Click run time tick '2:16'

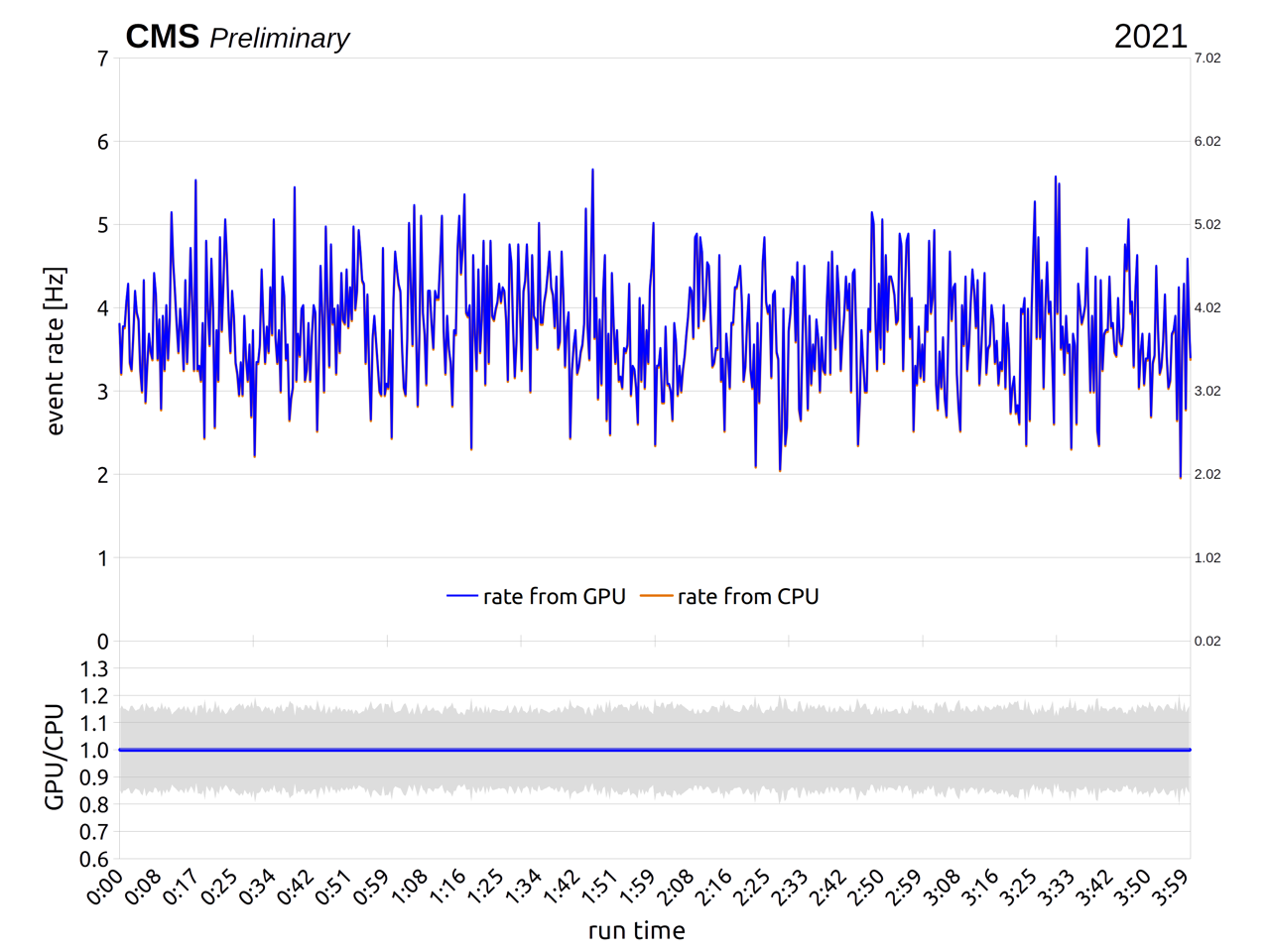[716, 888]
